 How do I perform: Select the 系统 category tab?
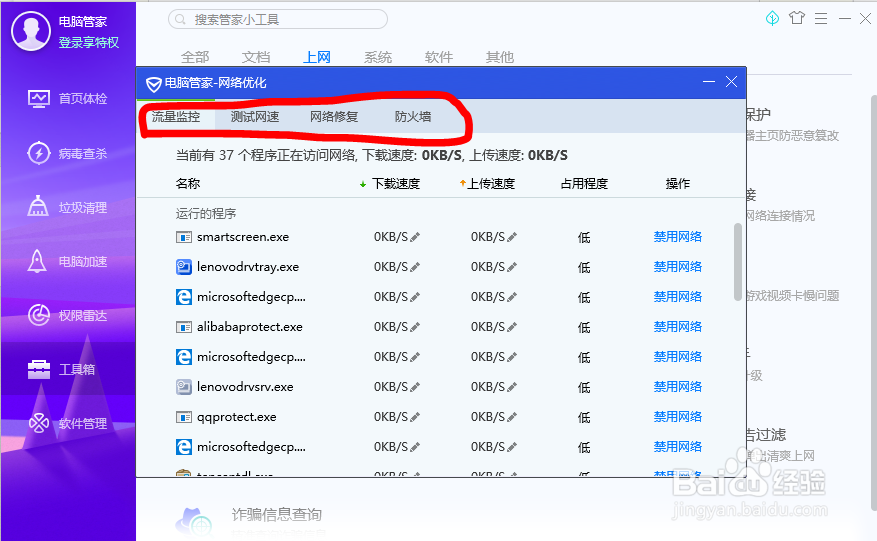coord(378,57)
